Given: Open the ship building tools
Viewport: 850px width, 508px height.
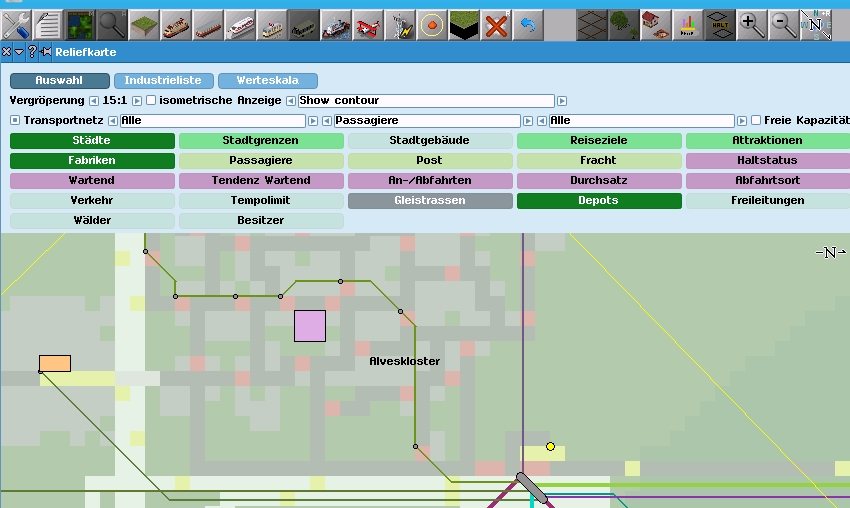Looking at the screenshot, I should tap(336, 25).
